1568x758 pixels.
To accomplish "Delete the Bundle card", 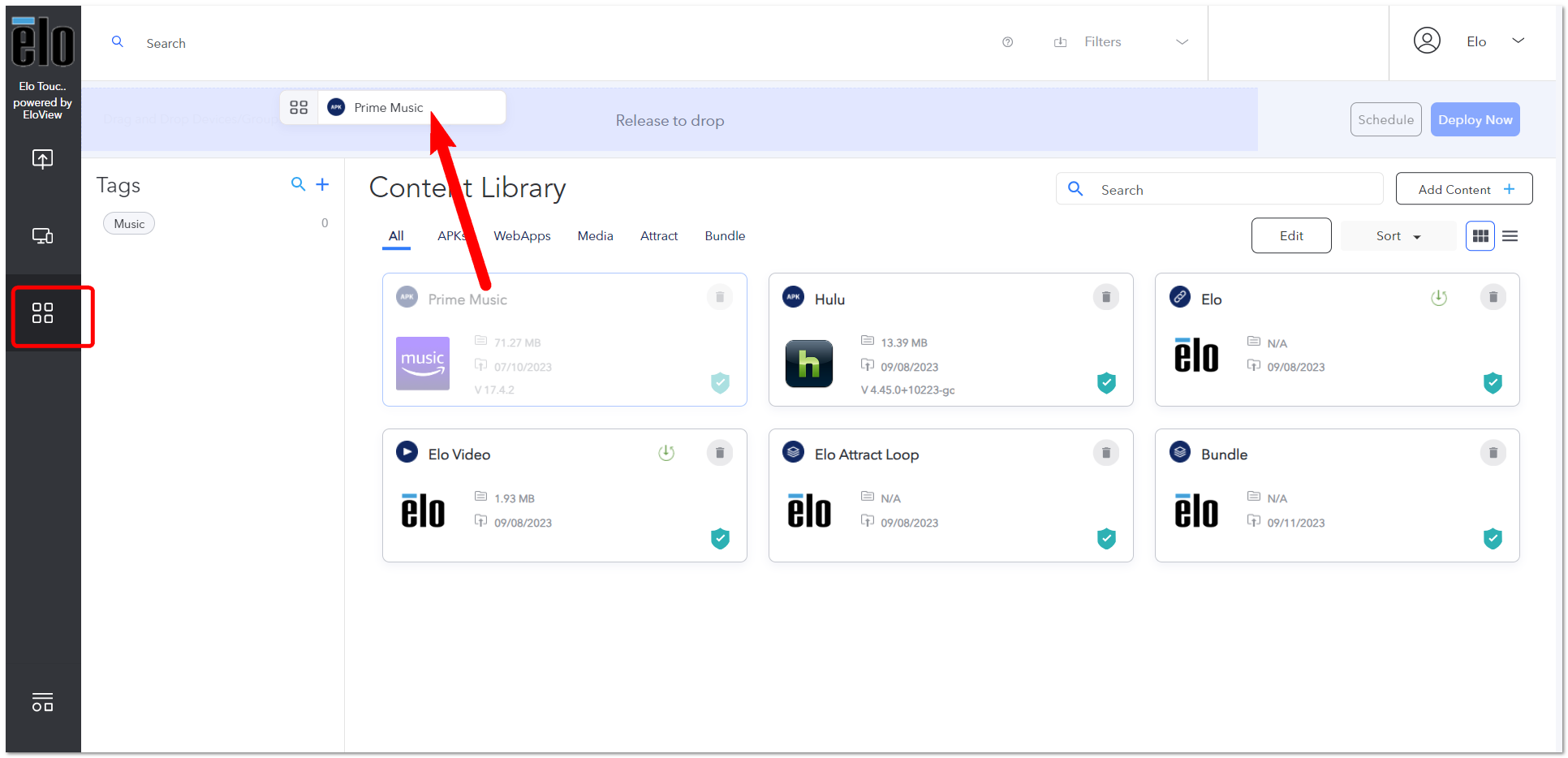I will (1493, 453).
